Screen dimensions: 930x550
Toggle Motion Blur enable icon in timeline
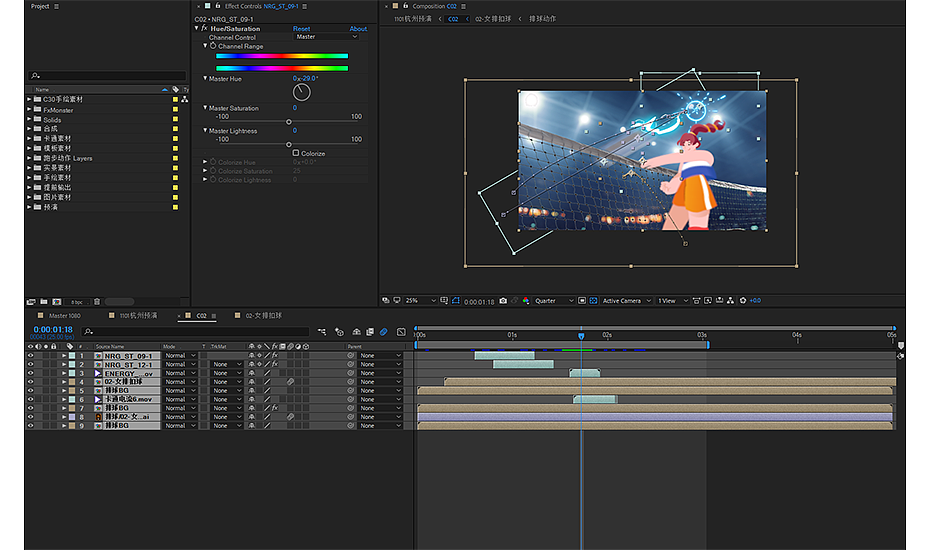[x=384, y=332]
